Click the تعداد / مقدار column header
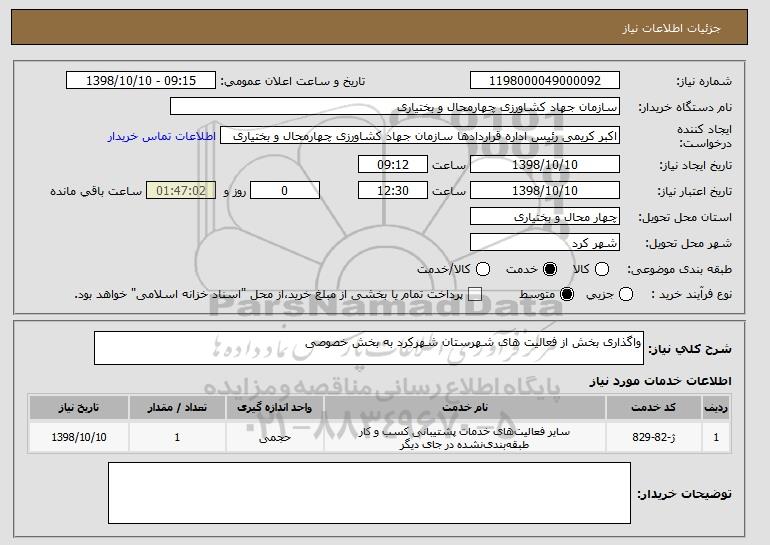Image resolution: width=770 pixels, height=545 pixels. 177,408
